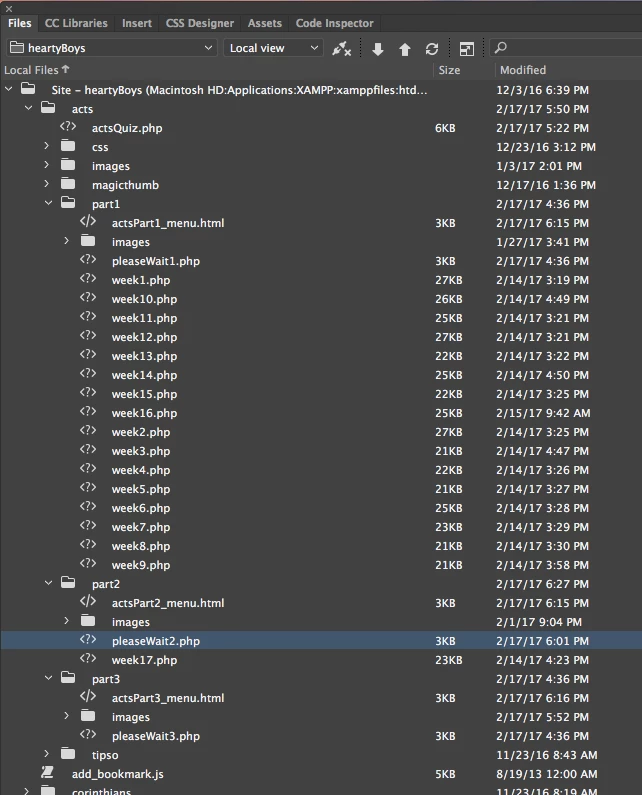Select the week6.php file name
Image resolution: width=642 pixels, height=795 pixels.
141,509
